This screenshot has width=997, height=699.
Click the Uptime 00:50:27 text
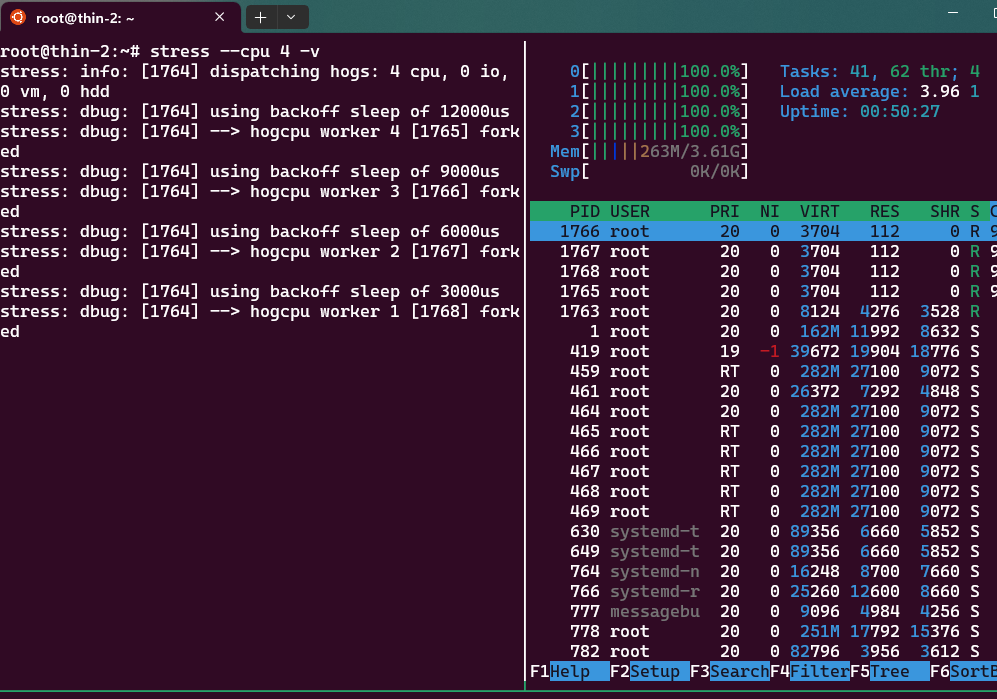(860, 111)
